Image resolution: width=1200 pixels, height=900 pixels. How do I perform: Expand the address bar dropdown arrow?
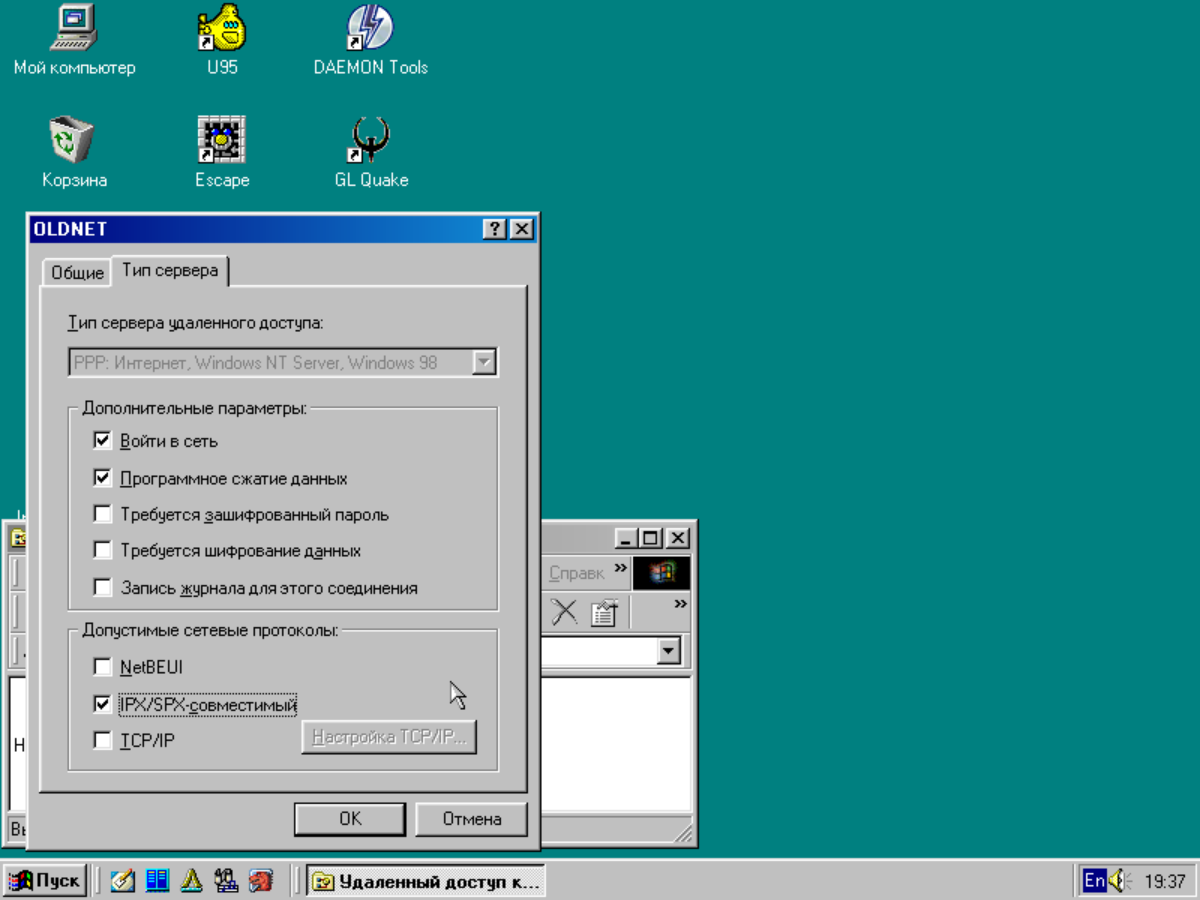coord(669,652)
